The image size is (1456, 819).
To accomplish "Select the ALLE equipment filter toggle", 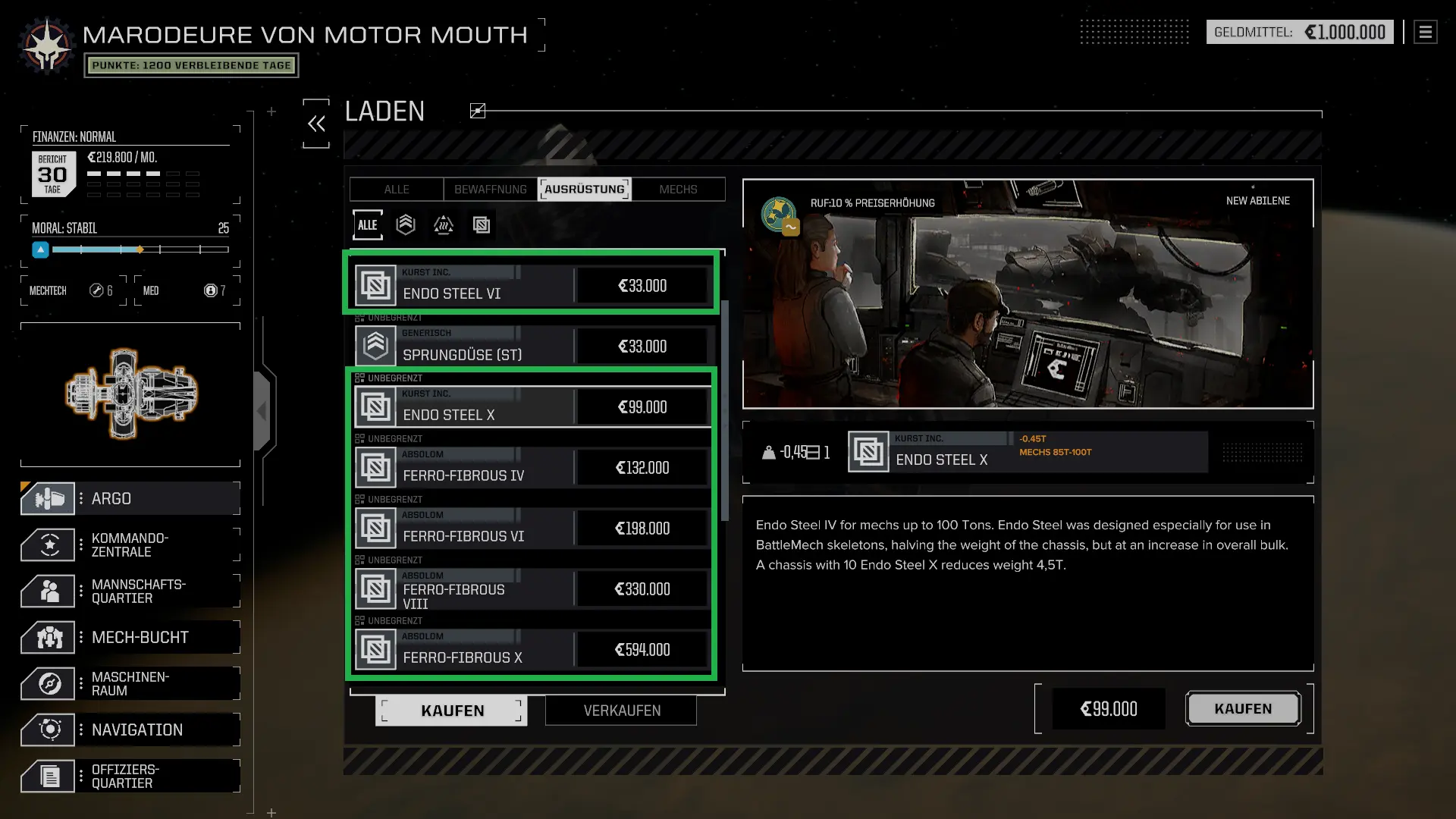I will (368, 224).
